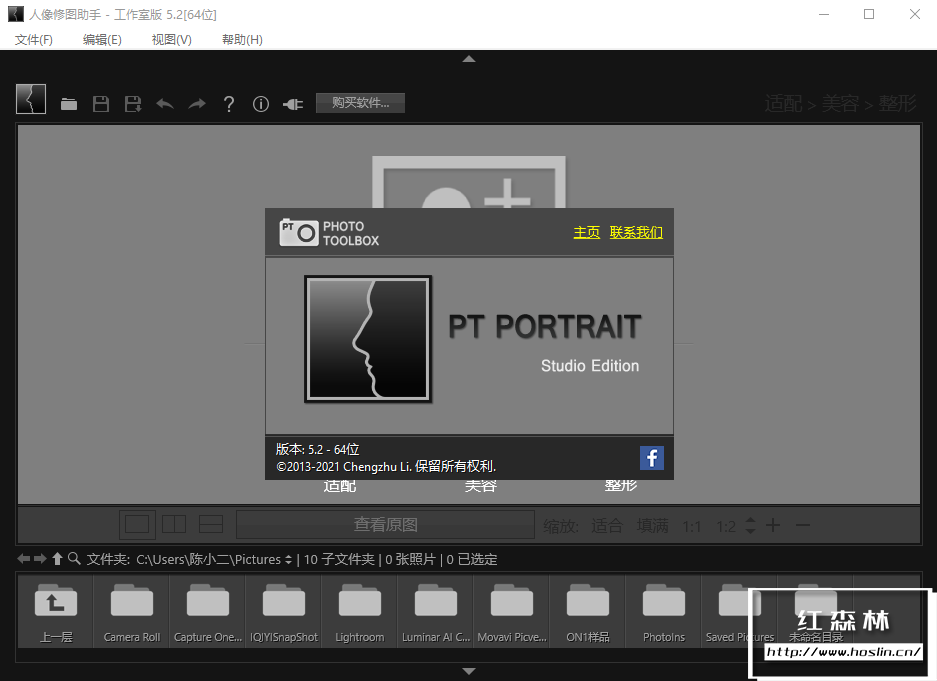Viewport: 937px width, 681px height.
Task: Click the folder search magnifier icon
Action: coord(74,559)
